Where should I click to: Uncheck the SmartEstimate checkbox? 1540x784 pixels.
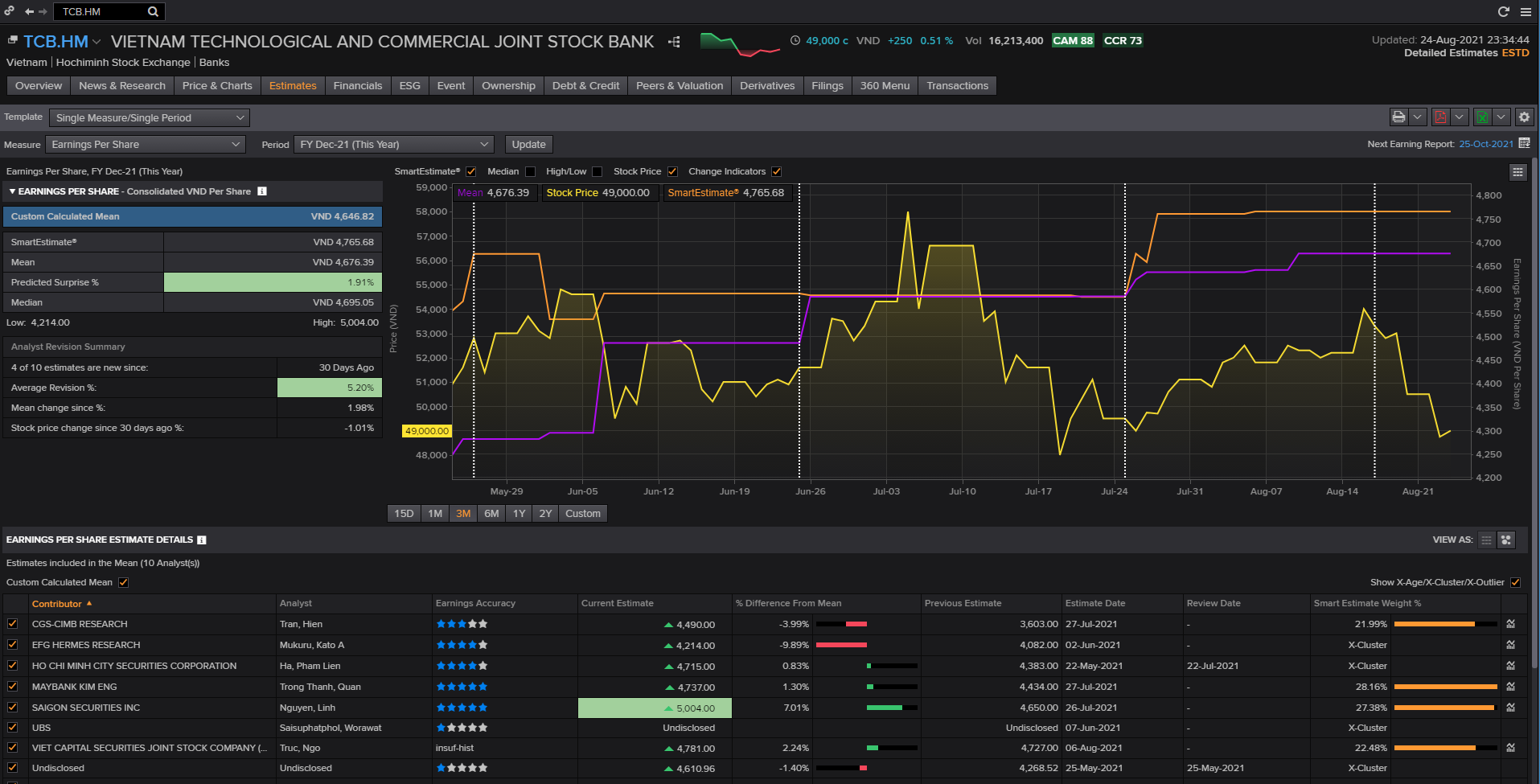(x=471, y=171)
